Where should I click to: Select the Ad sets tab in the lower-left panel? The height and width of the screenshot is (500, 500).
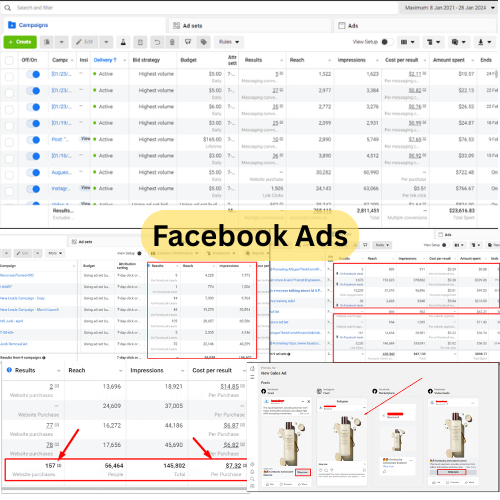[x=82, y=242]
